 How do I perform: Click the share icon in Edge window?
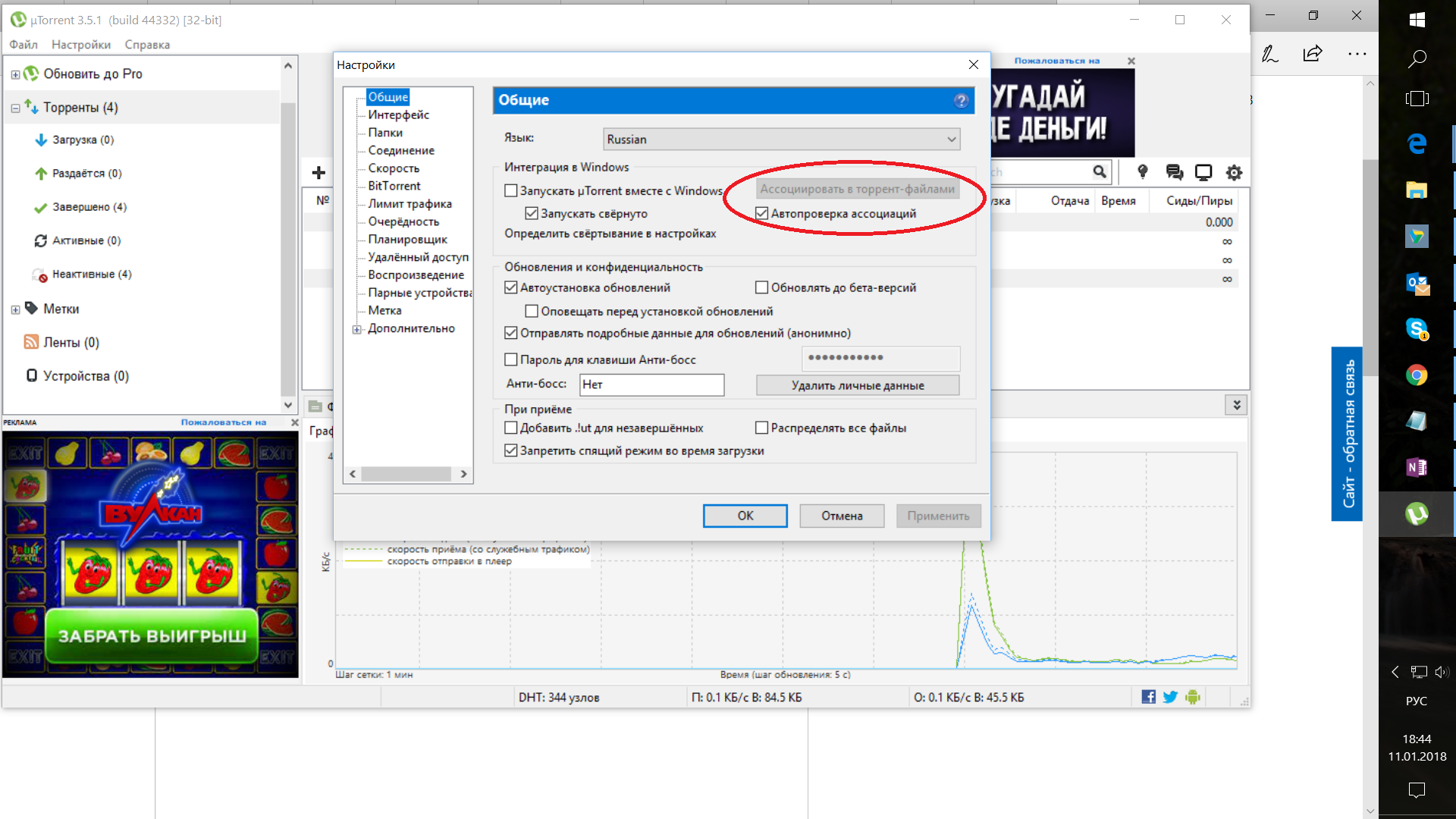point(1313,53)
